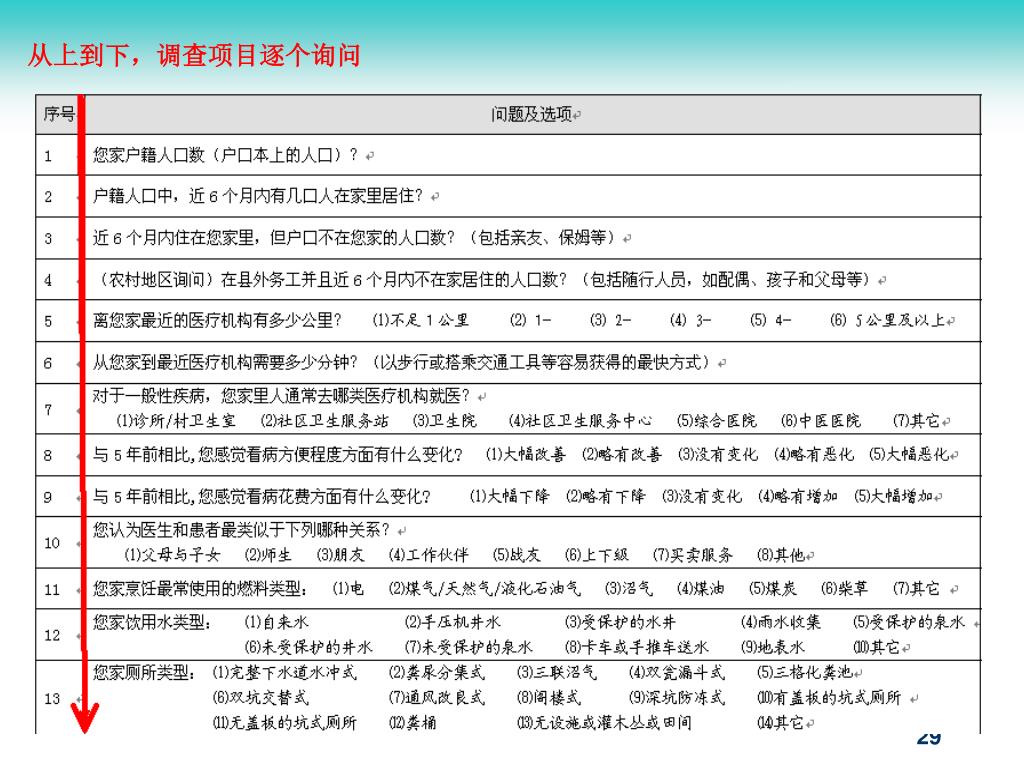Select option '(2)略有下降'

pyautogui.click(x=605, y=496)
